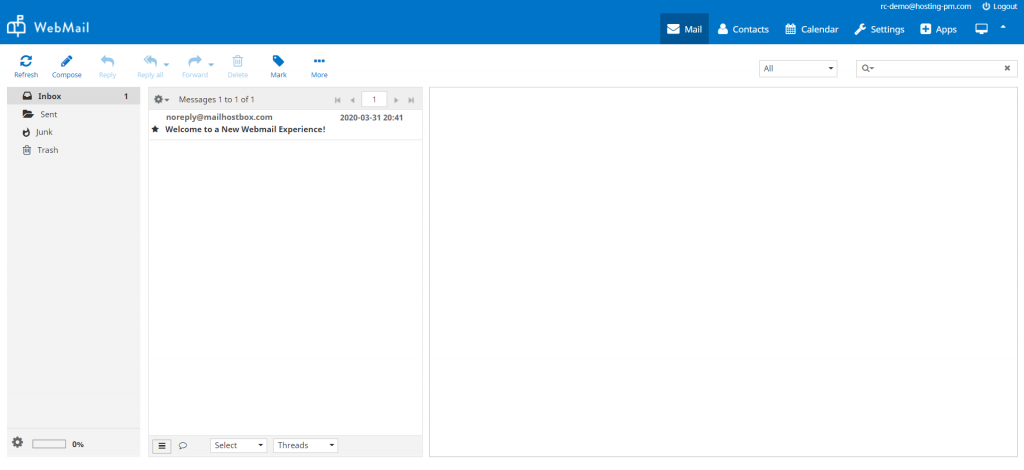Open list options gear dropdown

click(x=161, y=100)
